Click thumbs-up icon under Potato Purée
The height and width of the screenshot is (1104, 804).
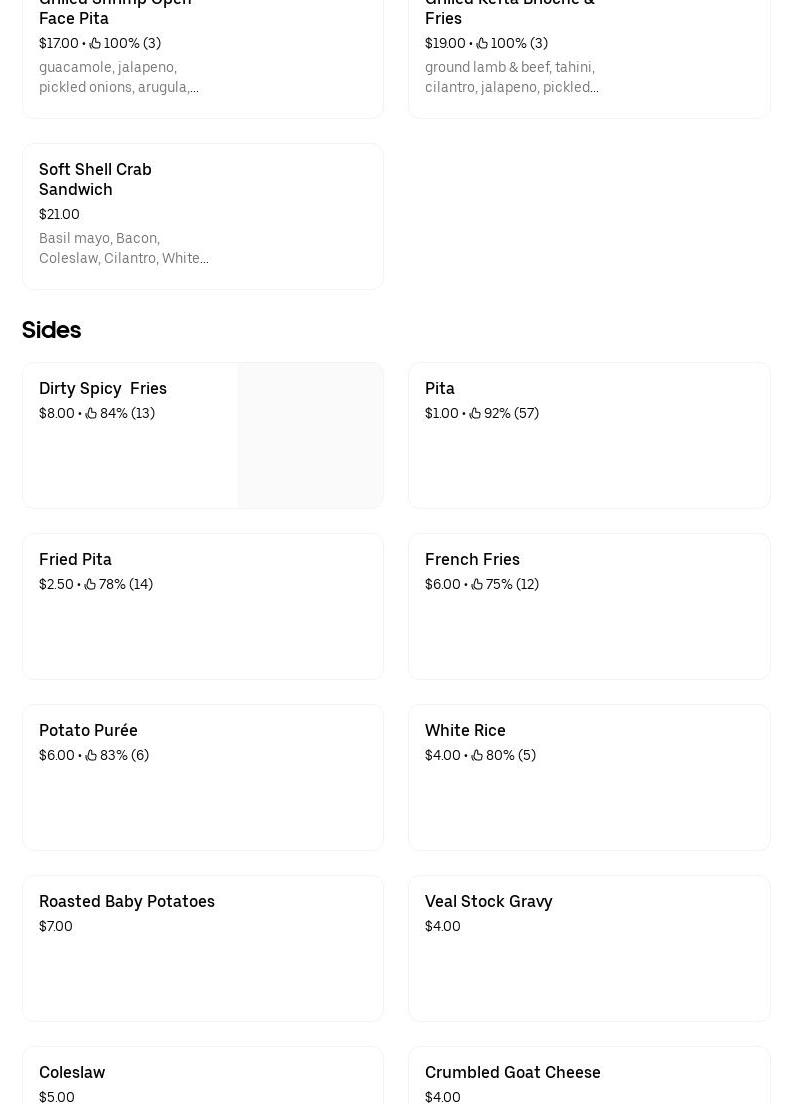91,755
